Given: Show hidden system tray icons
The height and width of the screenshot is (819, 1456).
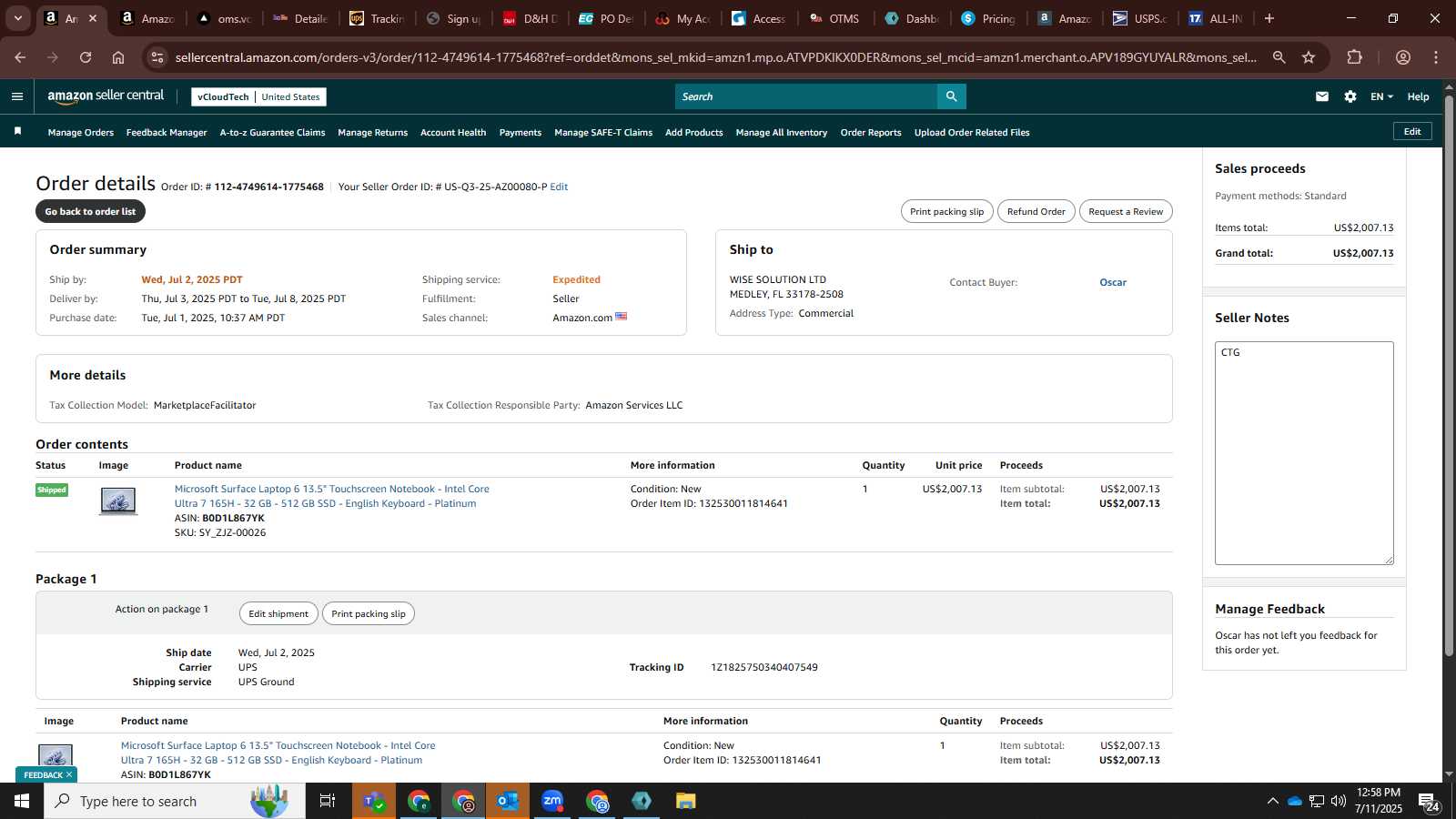Looking at the screenshot, I should [x=1272, y=801].
